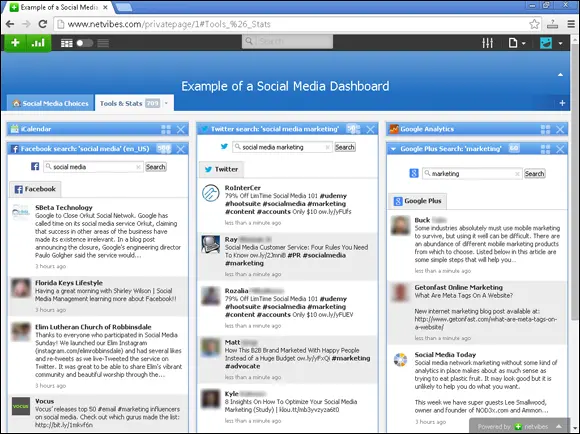This screenshot has width=580, height=434.
Task: Select the widget grid view icon
Action: pos(67,43)
